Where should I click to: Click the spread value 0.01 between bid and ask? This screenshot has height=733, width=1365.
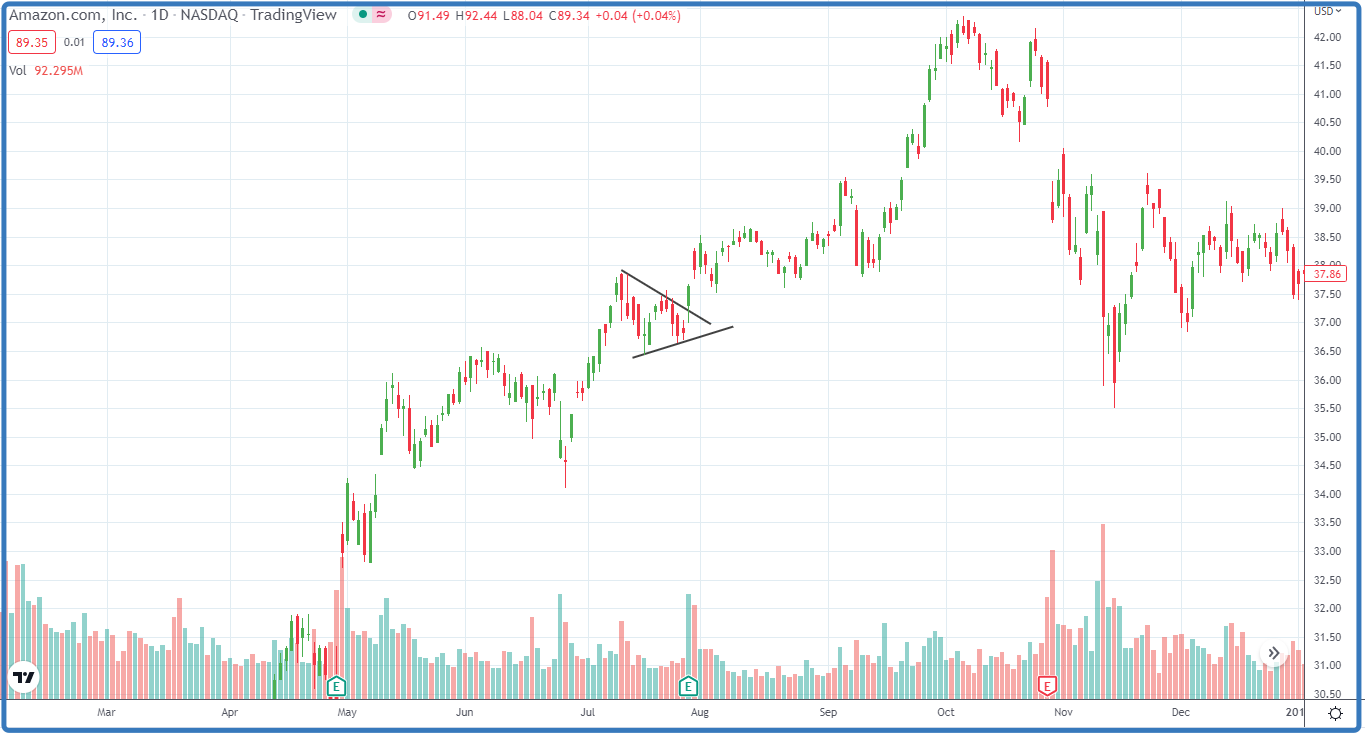pyautogui.click(x=72, y=43)
